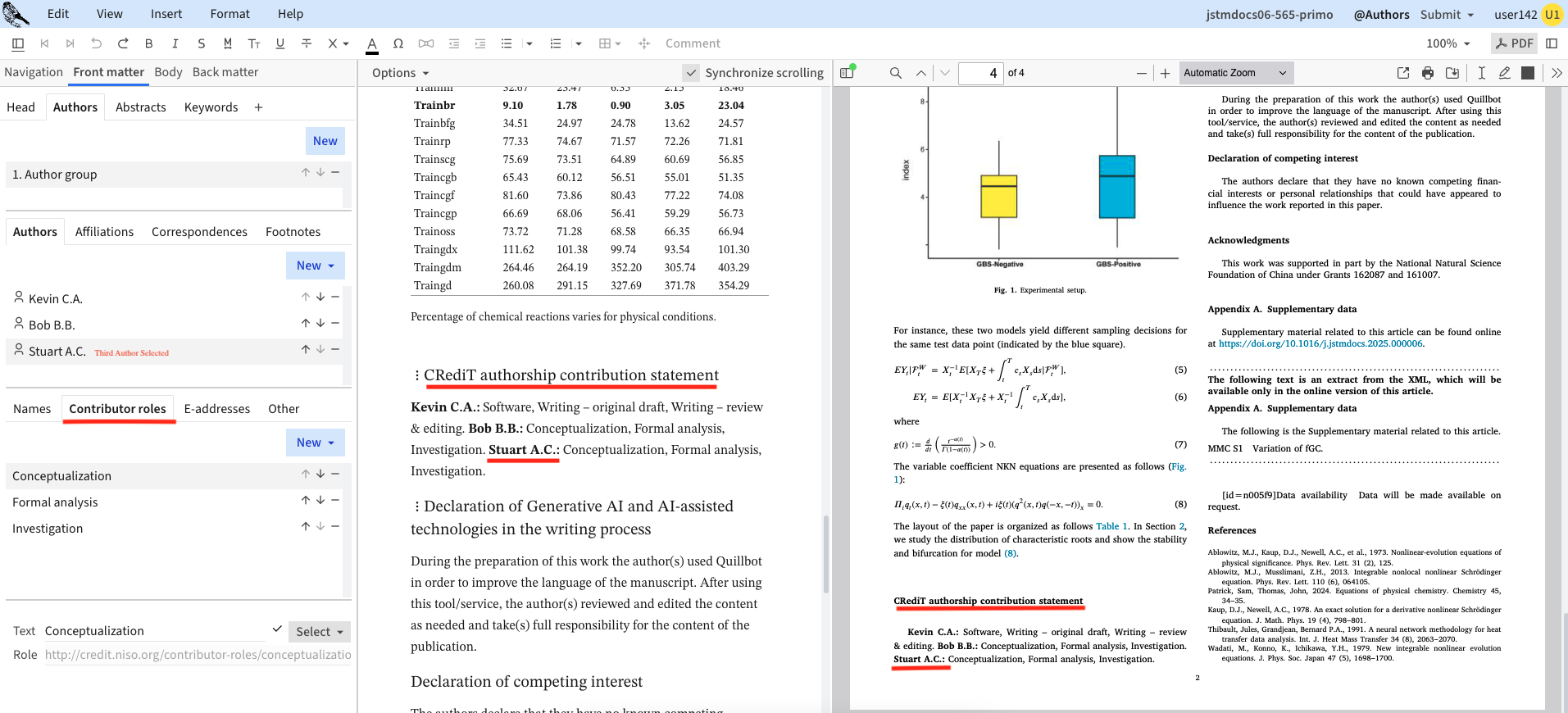
Task: Open the Select dropdown for role
Action: coord(319,632)
